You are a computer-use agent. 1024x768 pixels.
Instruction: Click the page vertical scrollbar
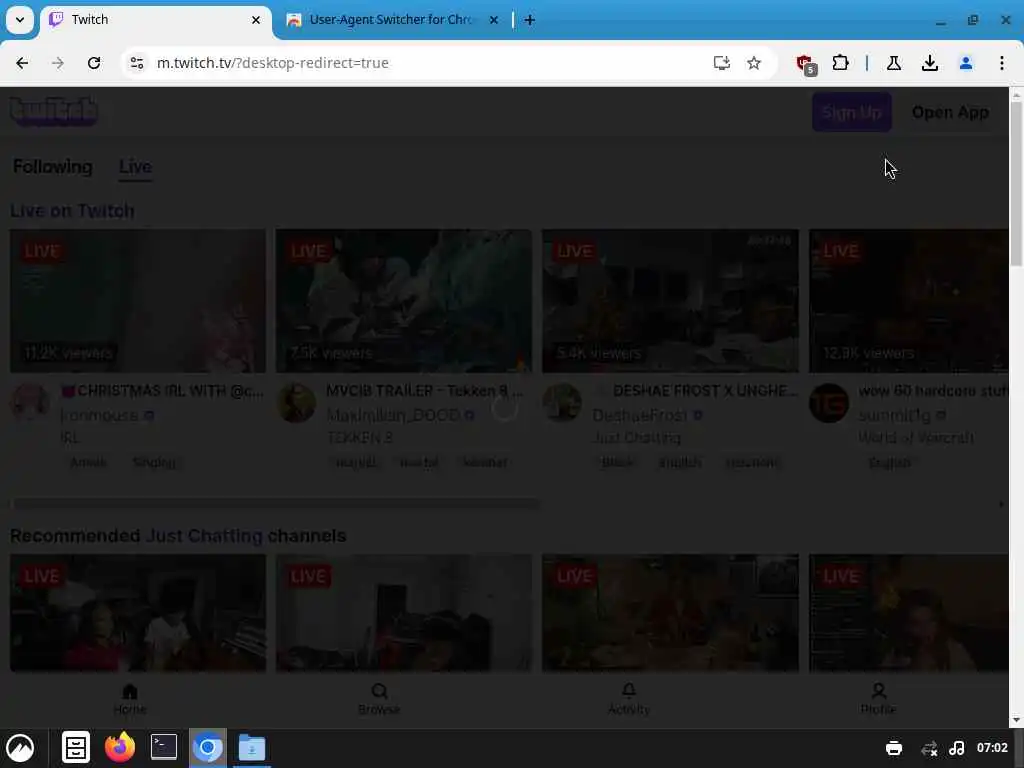1017,183
